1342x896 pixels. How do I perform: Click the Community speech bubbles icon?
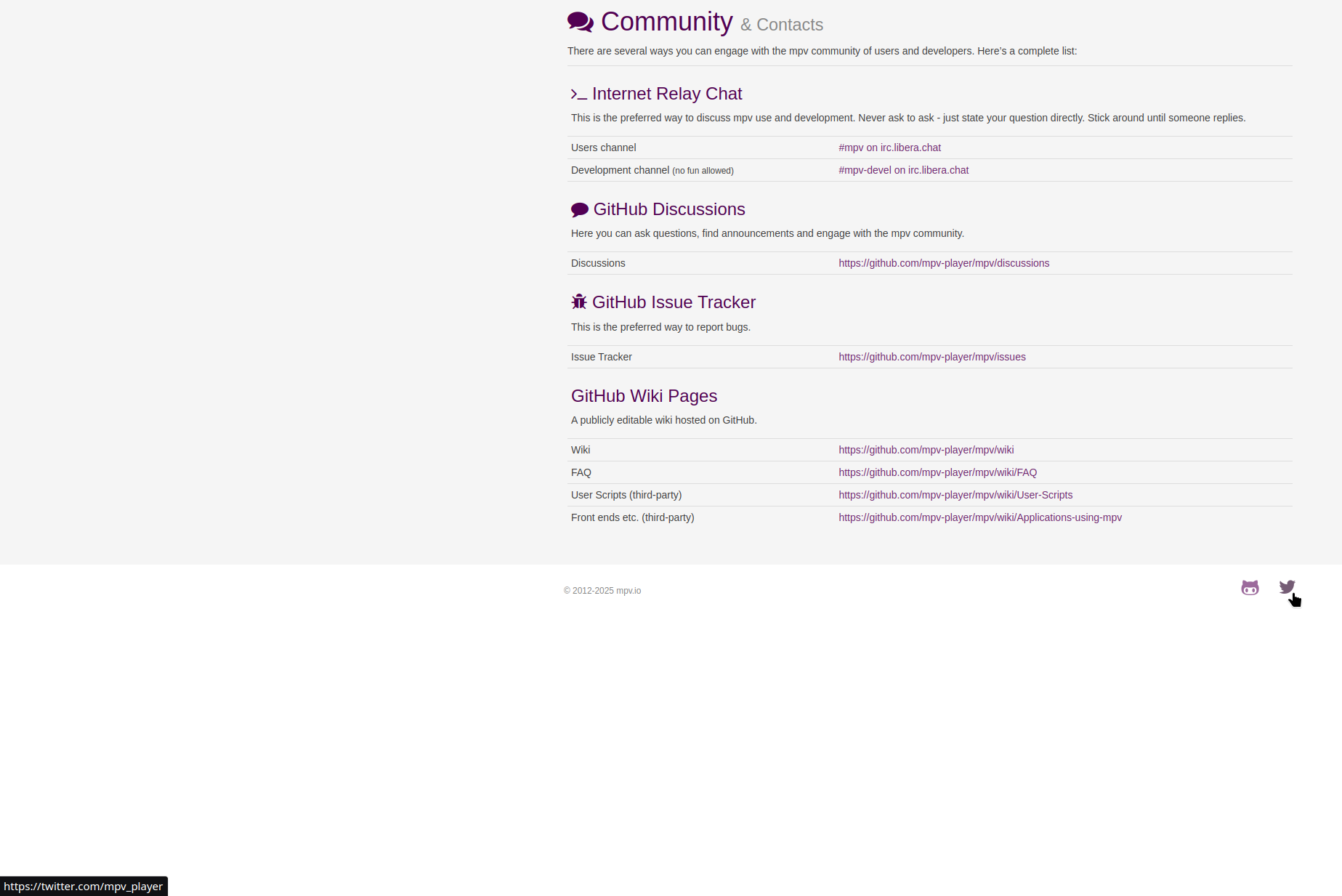pos(581,22)
